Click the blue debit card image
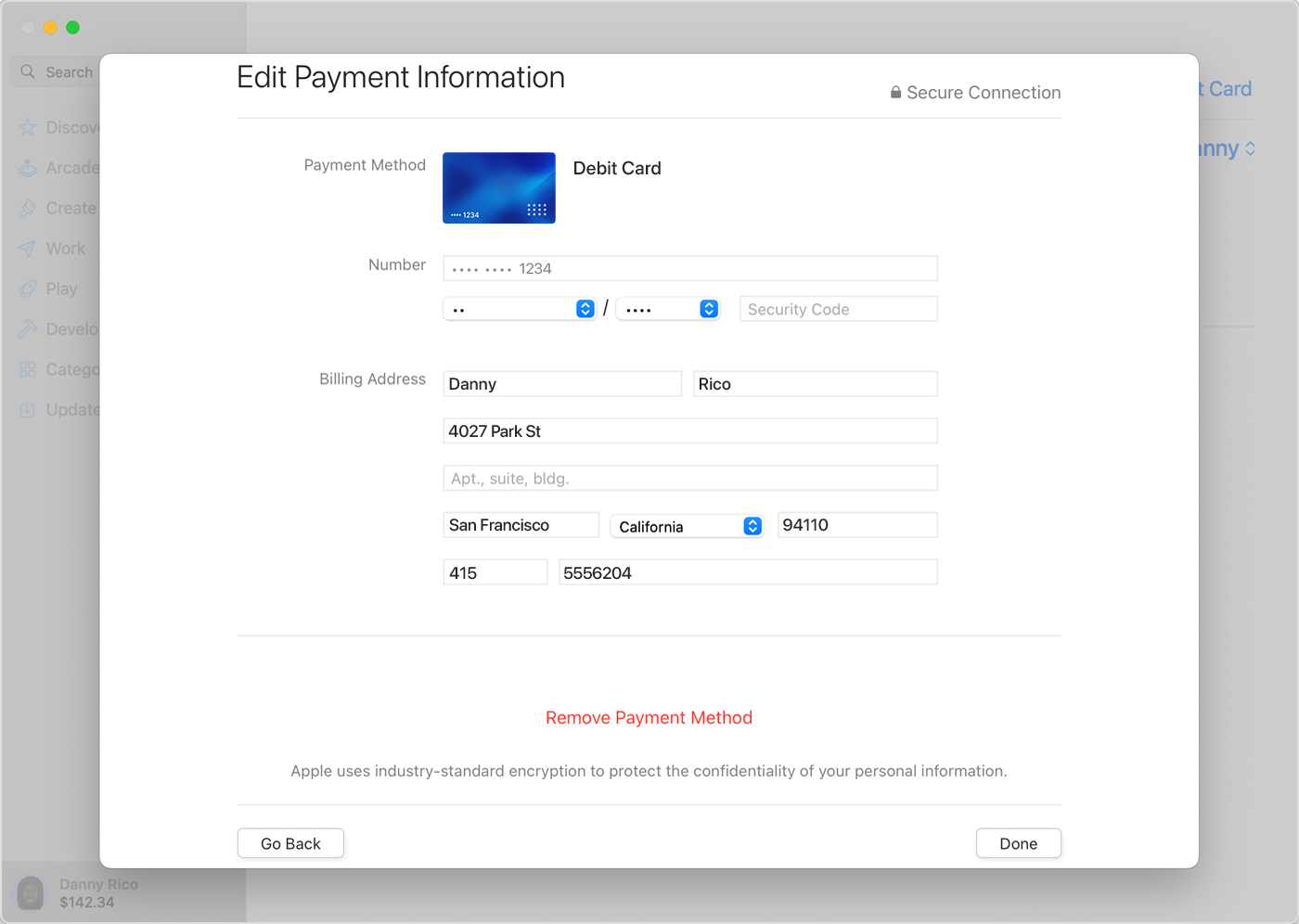Viewport: 1299px width, 924px height. point(498,187)
